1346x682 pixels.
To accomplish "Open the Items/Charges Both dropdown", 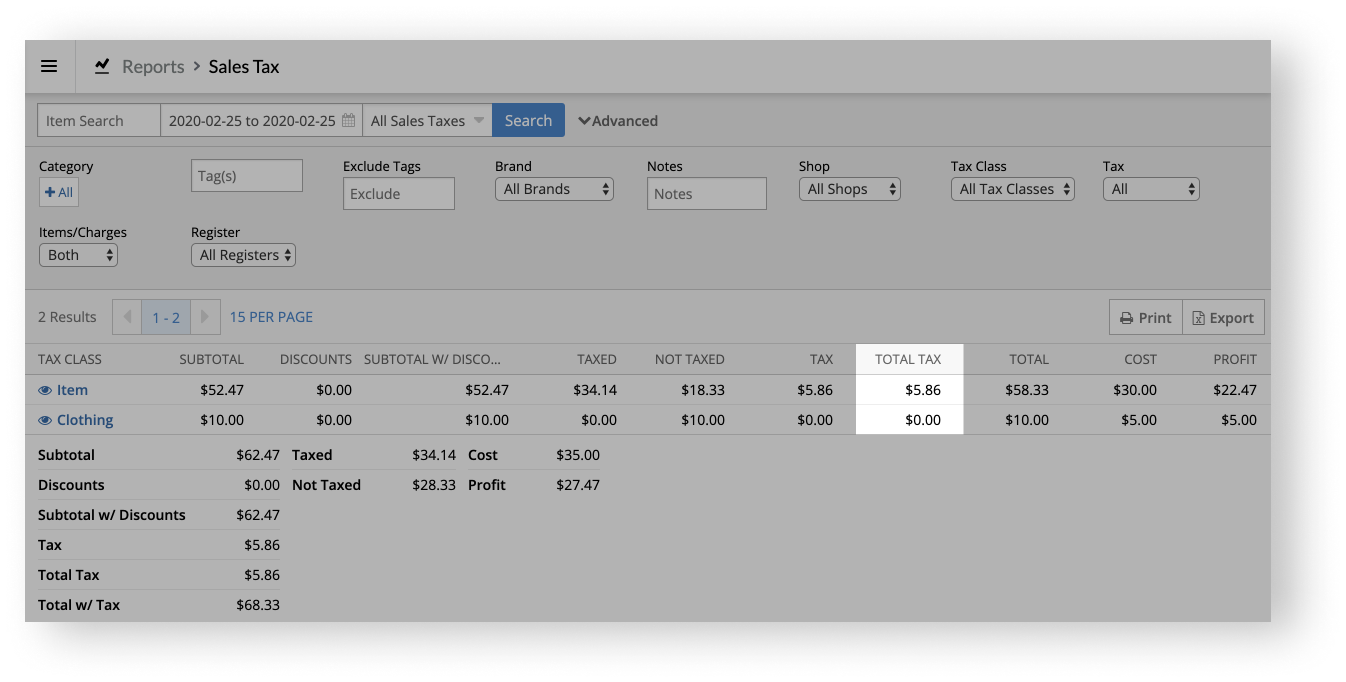I will click(78, 255).
